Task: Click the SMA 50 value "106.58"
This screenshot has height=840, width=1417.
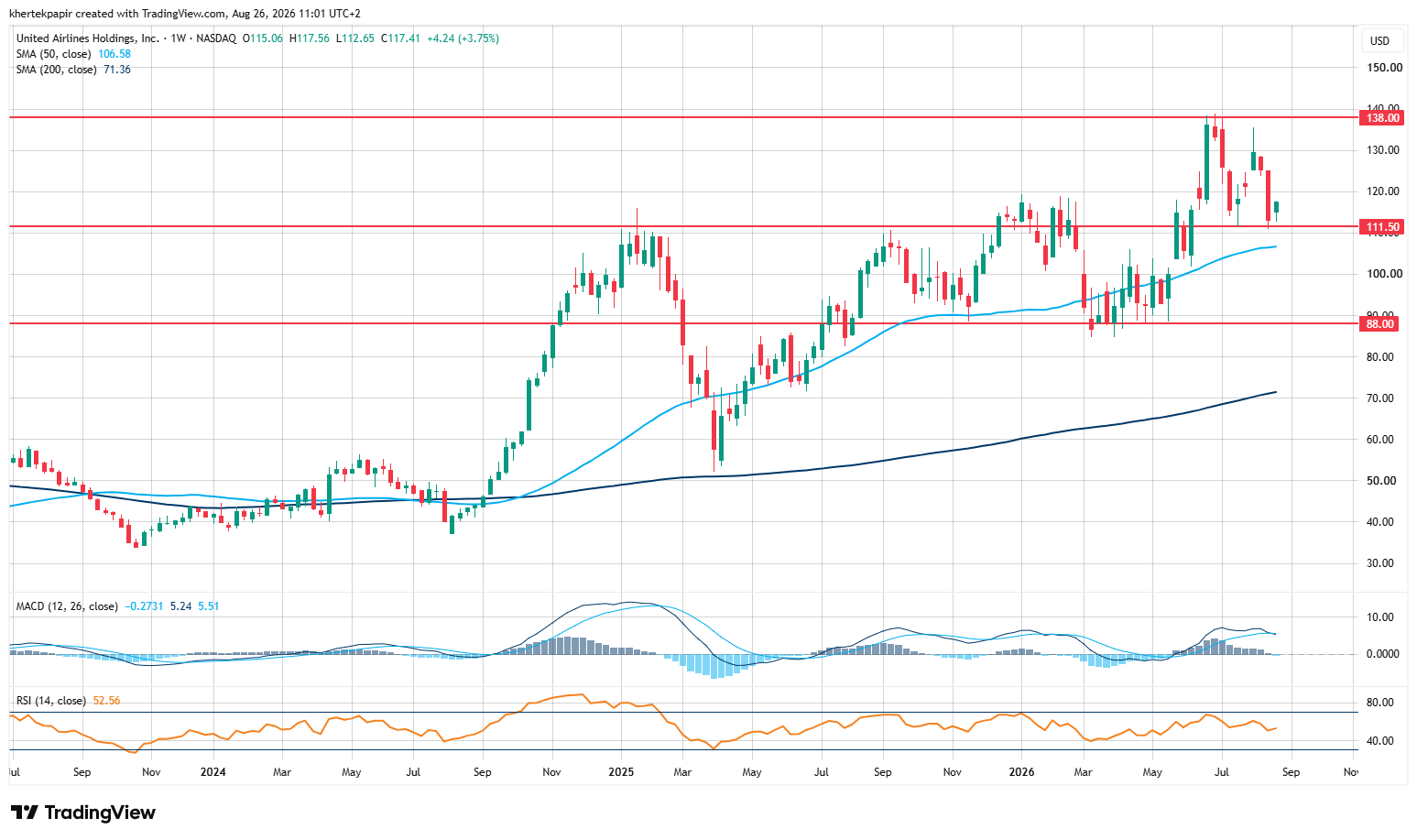Action: (x=114, y=54)
